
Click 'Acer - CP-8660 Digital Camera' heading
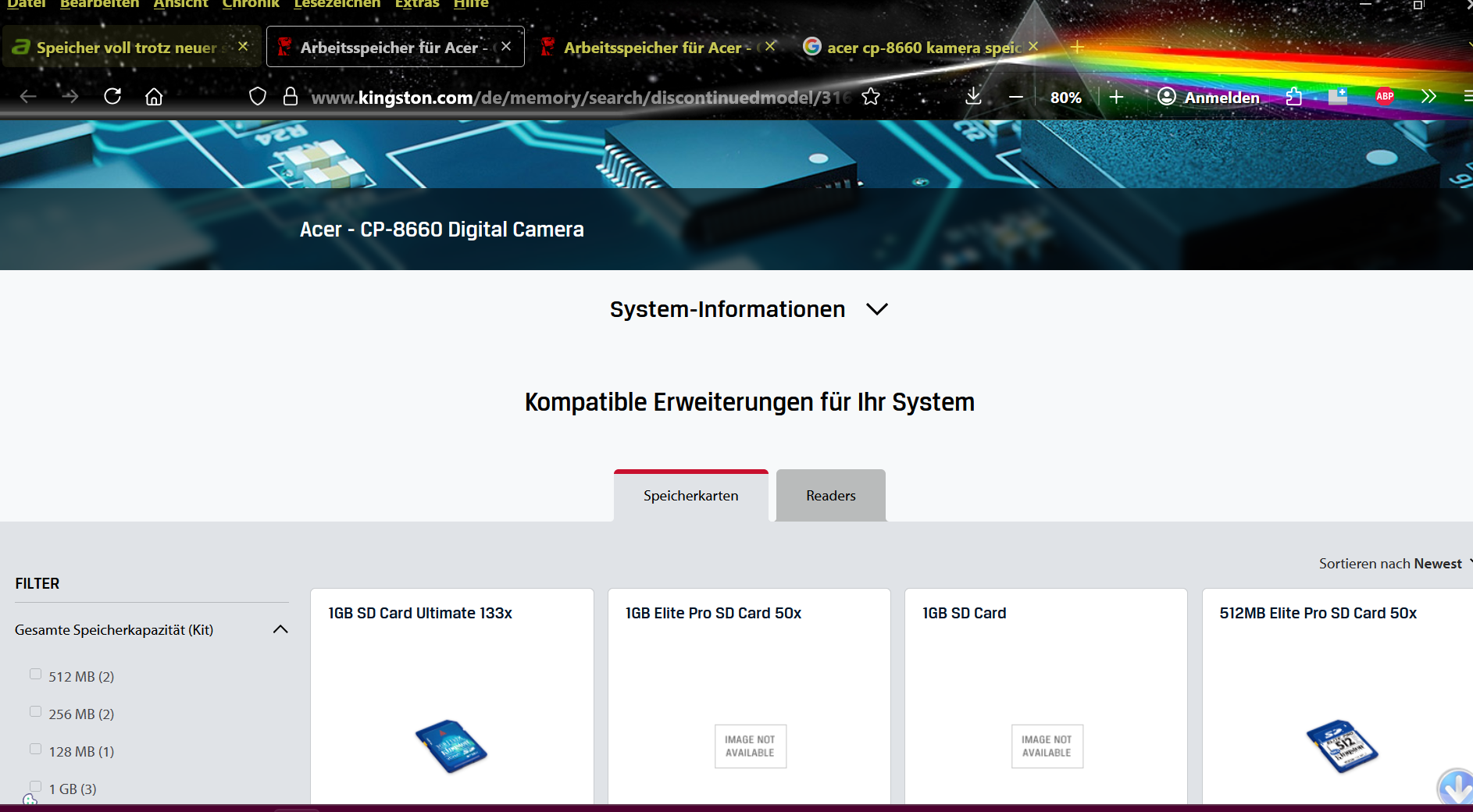coord(441,230)
